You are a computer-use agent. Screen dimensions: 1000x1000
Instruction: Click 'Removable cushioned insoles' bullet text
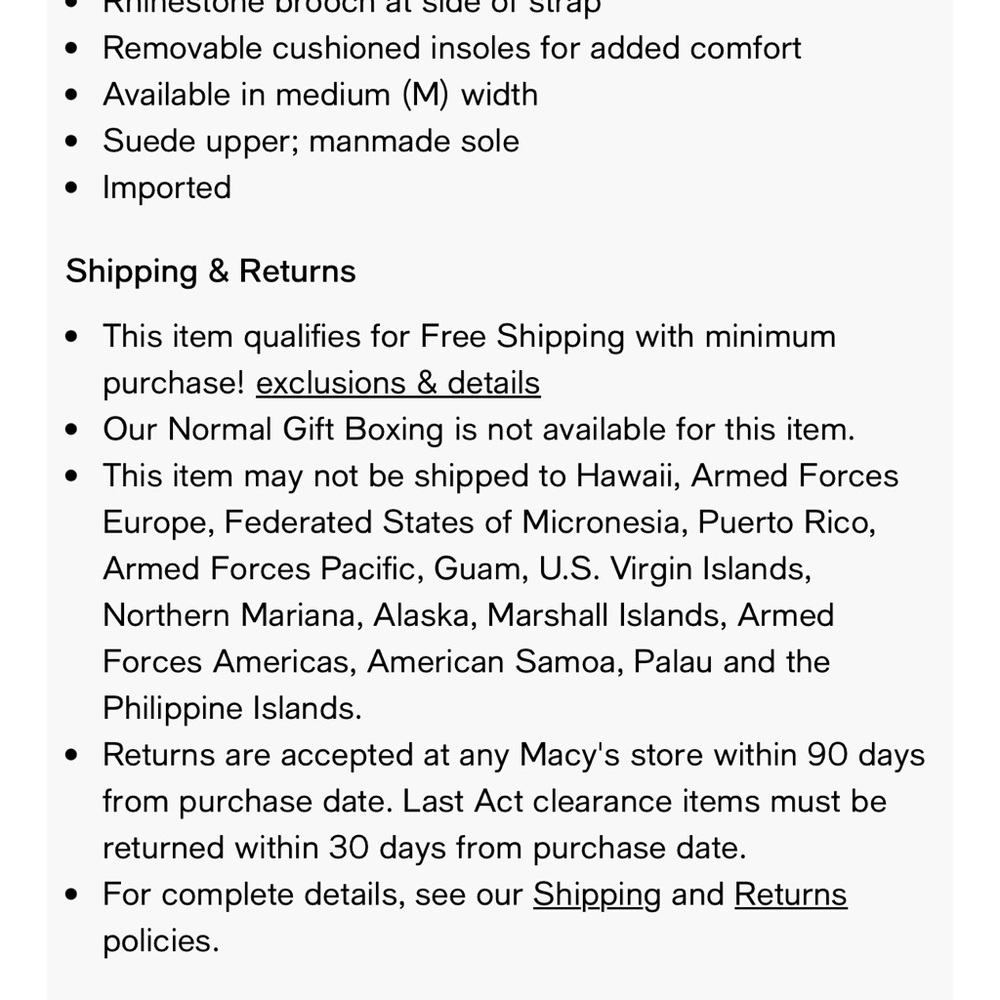(452, 48)
